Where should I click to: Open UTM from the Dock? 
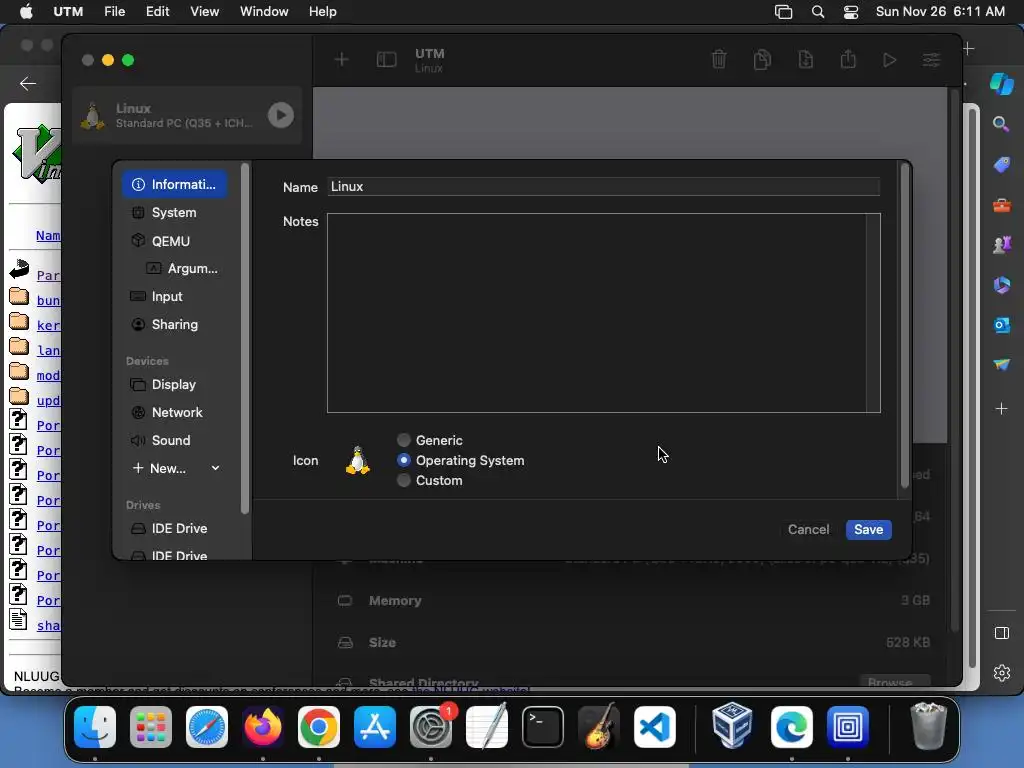pyautogui.click(x=848, y=727)
